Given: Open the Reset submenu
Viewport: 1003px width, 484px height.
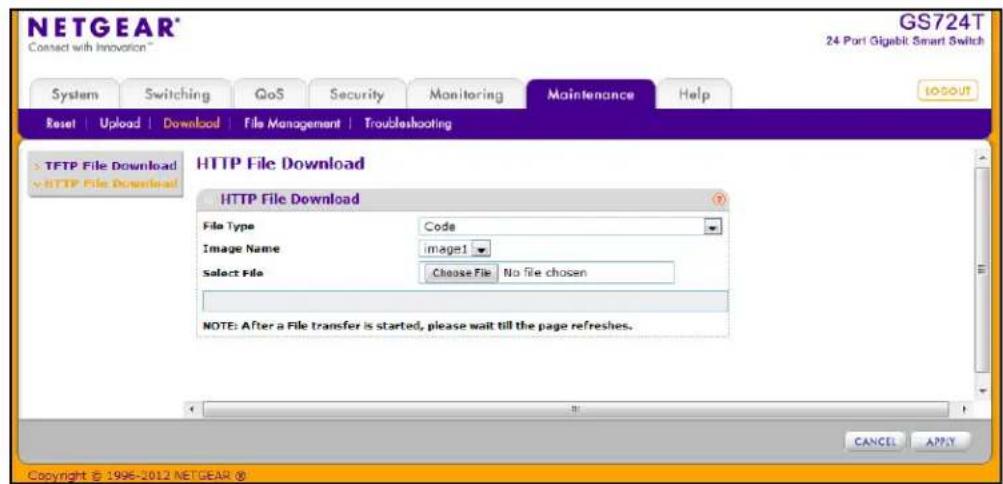Looking at the screenshot, I should [61, 124].
